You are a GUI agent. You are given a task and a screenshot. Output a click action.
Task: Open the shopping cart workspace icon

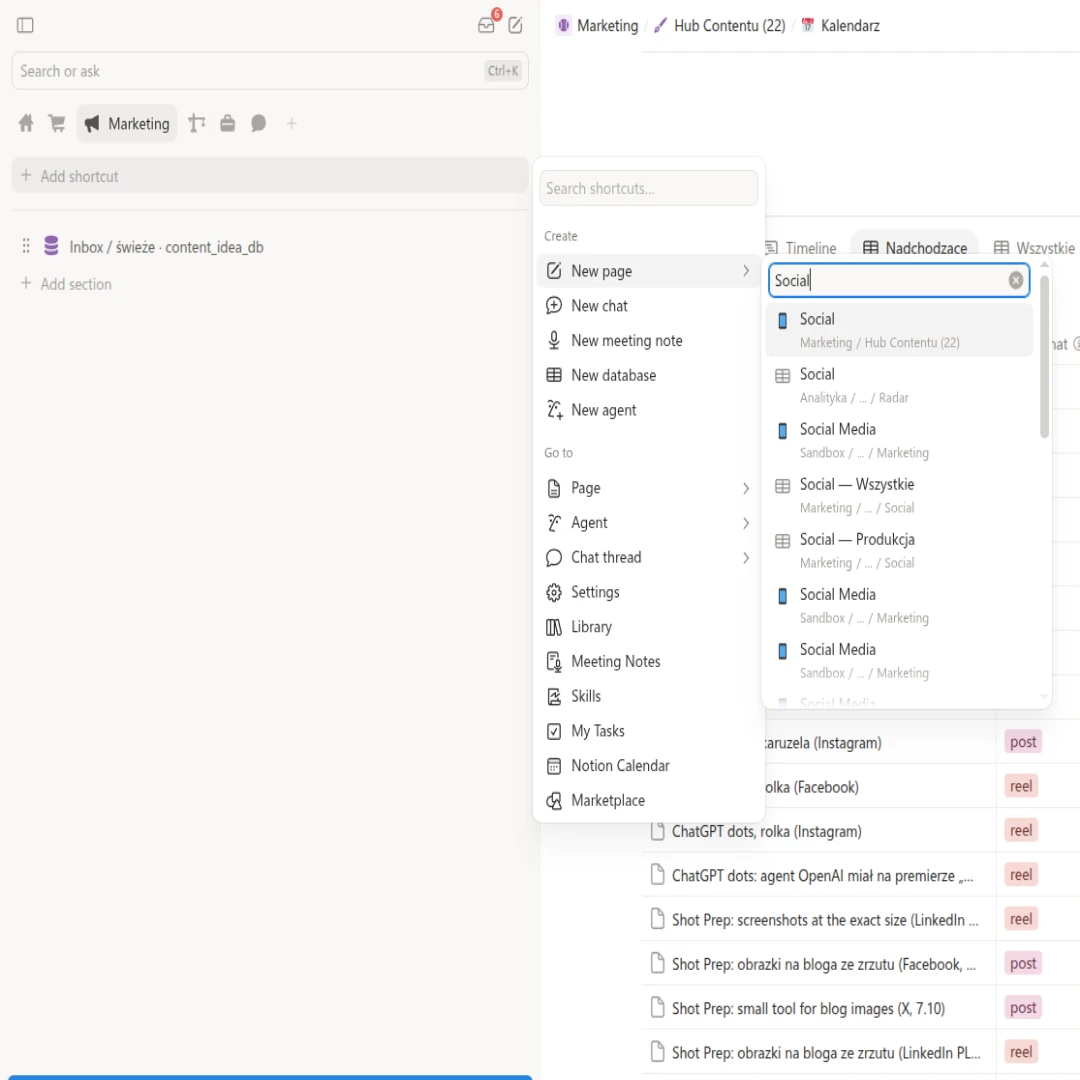56,123
